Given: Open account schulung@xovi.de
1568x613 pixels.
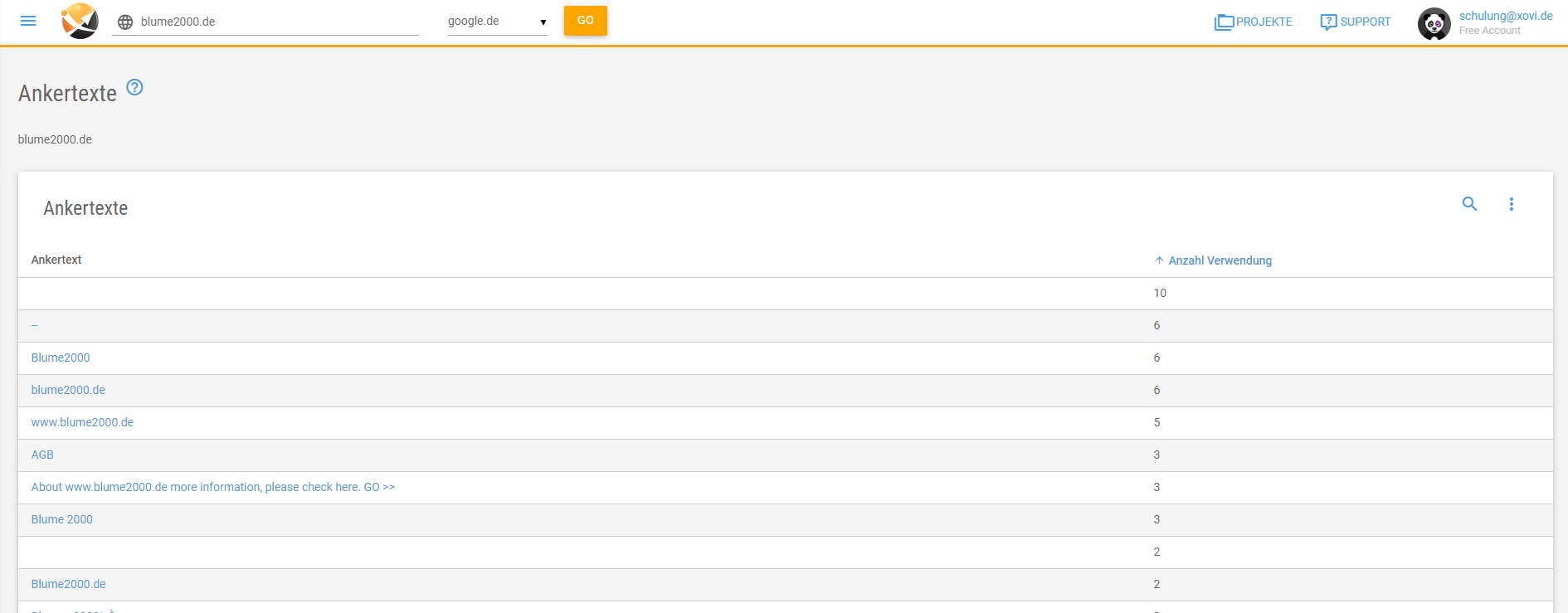Looking at the screenshot, I should click(1506, 16).
